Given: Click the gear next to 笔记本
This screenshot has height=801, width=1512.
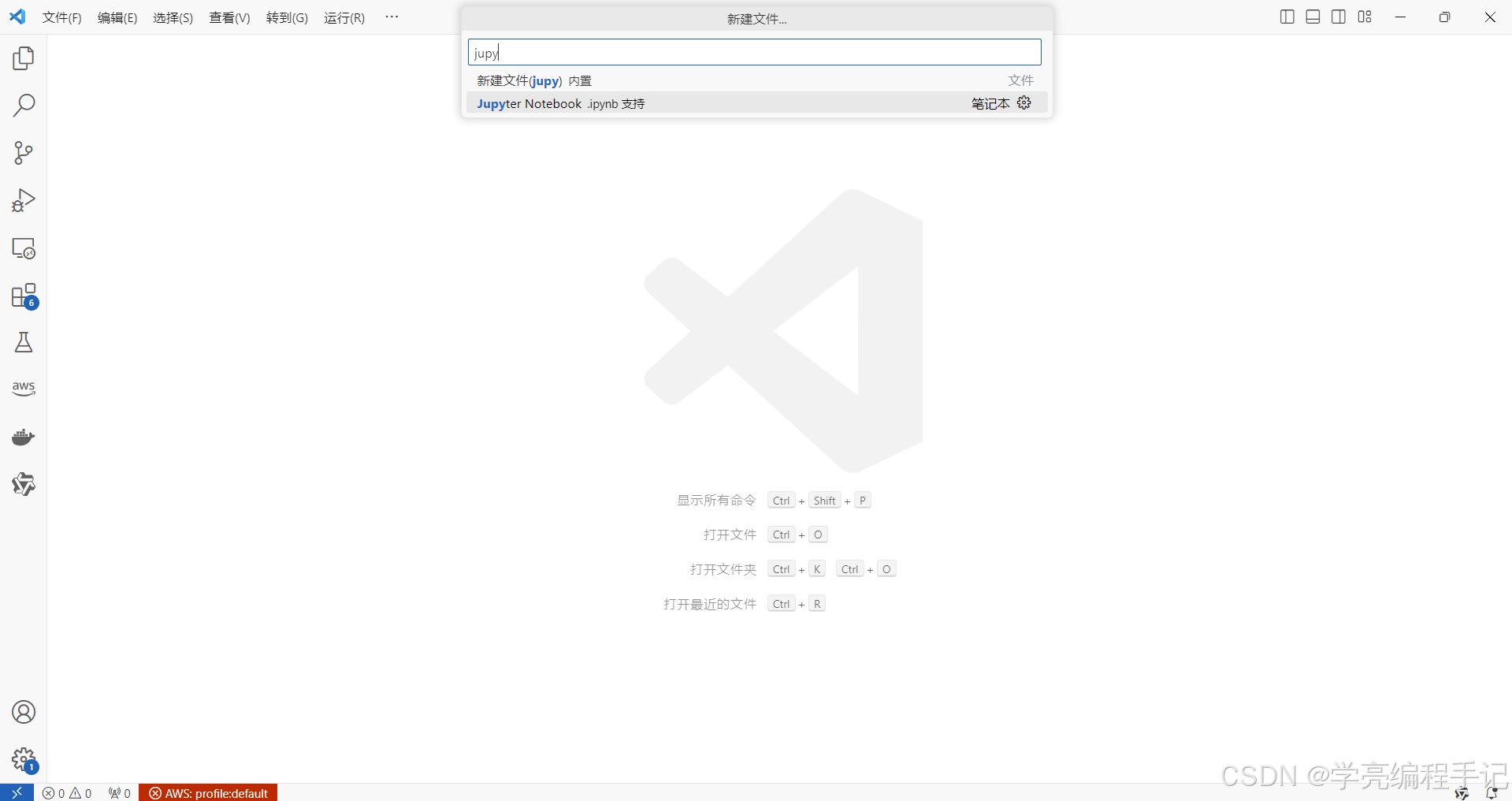Looking at the screenshot, I should coord(1024,102).
